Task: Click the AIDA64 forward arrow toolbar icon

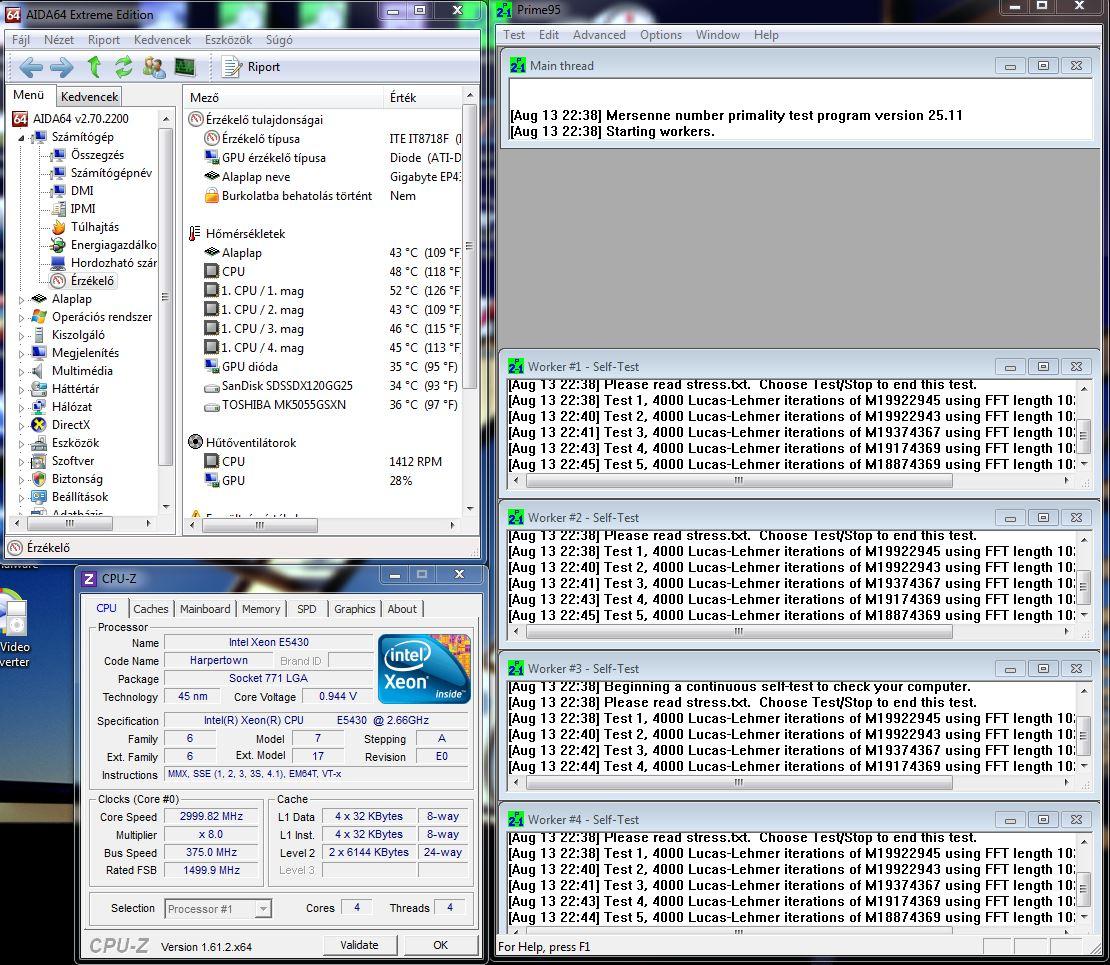Action: [x=62, y=67]
